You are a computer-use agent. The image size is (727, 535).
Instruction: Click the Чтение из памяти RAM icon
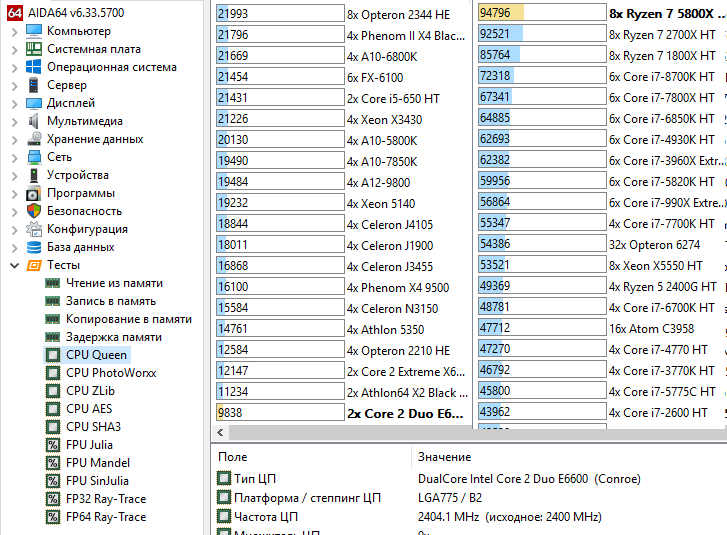pyautogui.click(x=52, y=283)
